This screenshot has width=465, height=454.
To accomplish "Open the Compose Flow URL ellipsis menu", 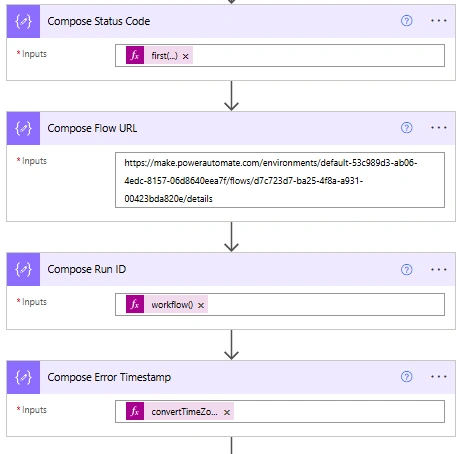I will pyautogui.click(x=438, y=128).
